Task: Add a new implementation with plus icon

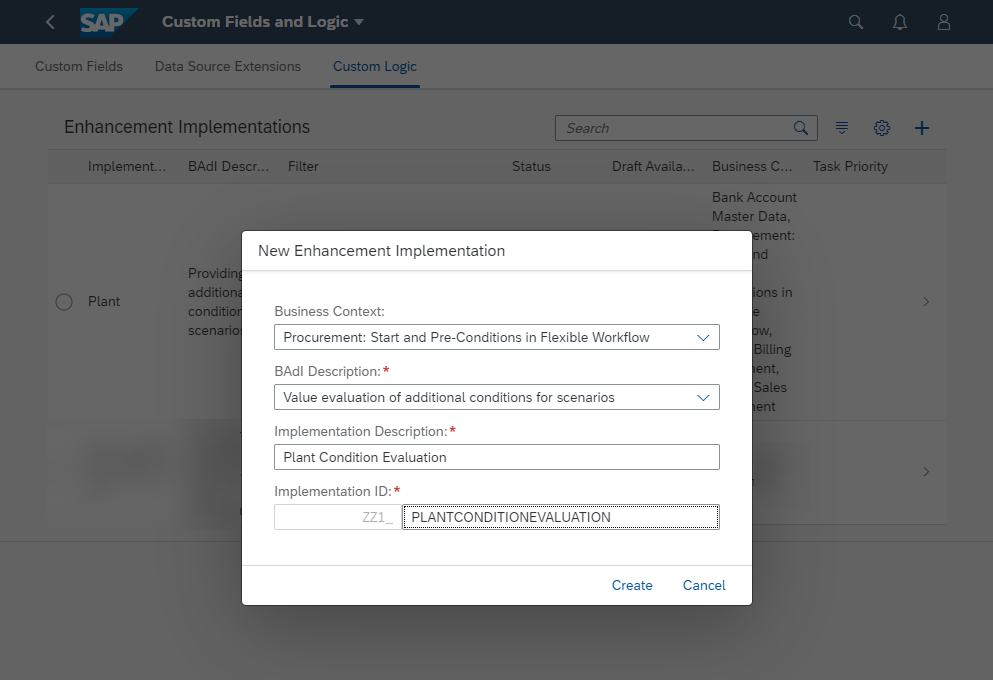Action: [922, 128]
